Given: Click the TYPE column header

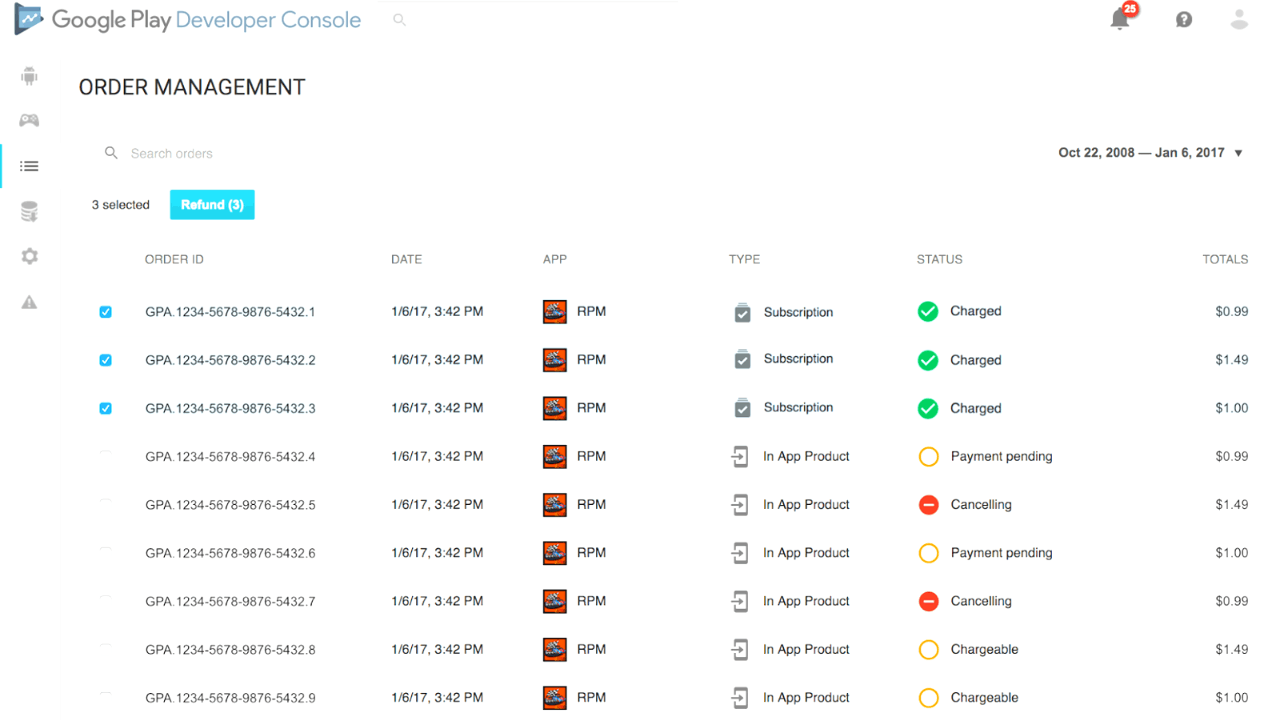Looking at the screenshot, I should click(x=744, y=259).
